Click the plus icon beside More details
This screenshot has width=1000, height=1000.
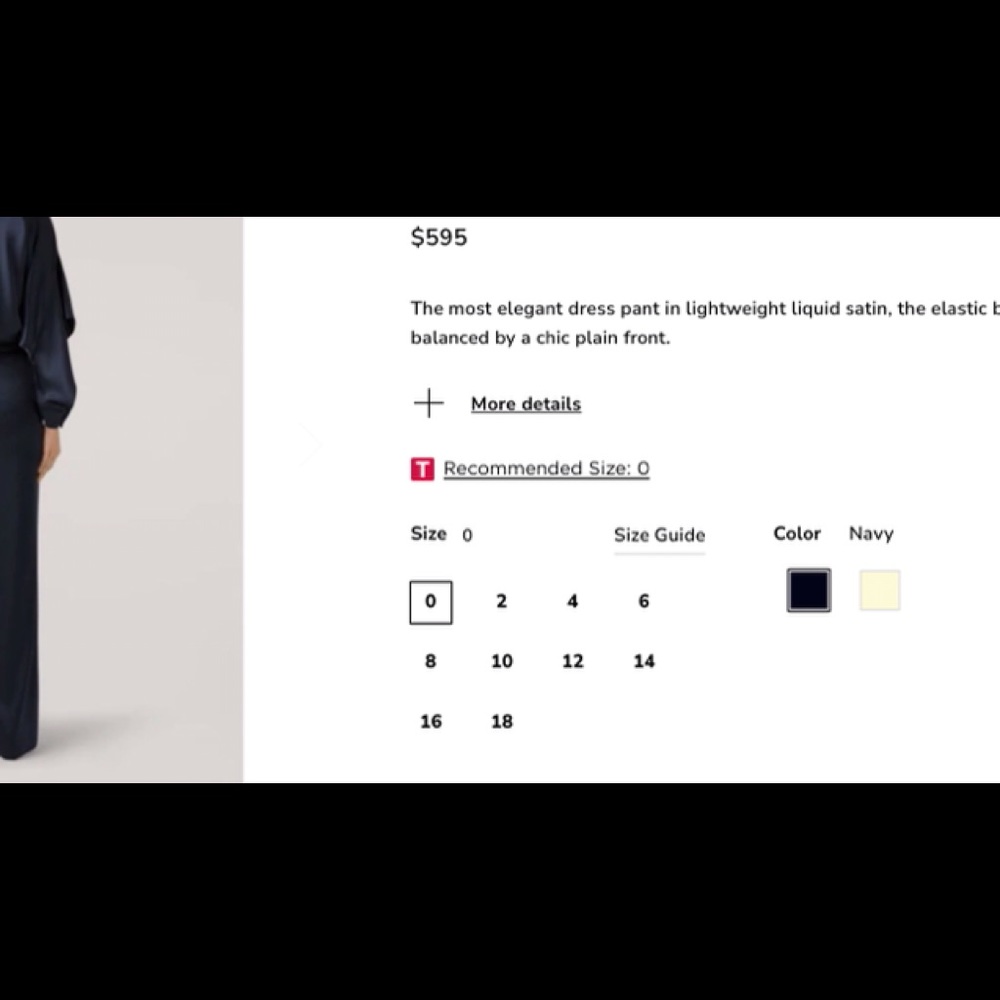pyautogui.click(x=429, y=403)
